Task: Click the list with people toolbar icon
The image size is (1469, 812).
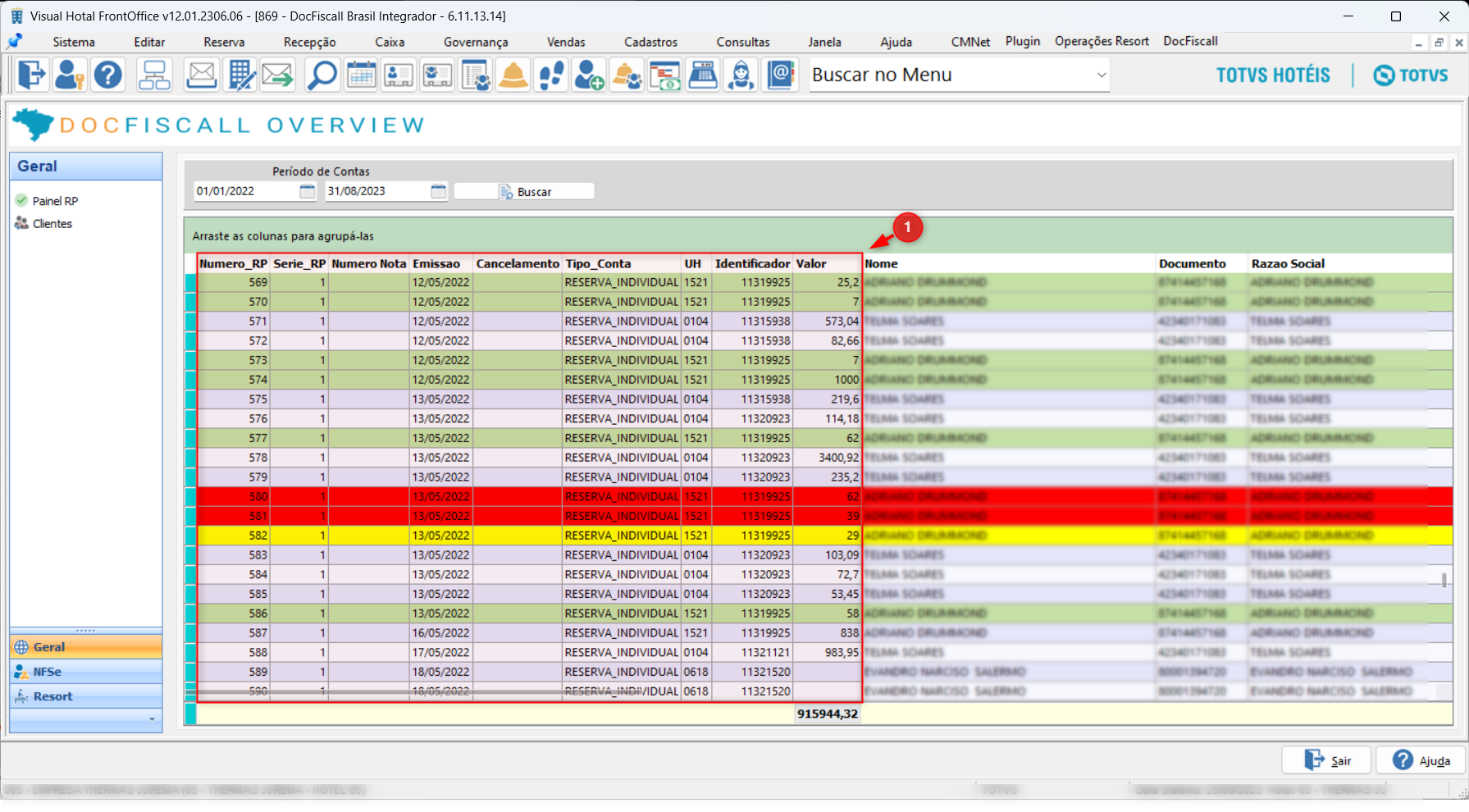Action: pyautogui.click(x=476, y=75)
